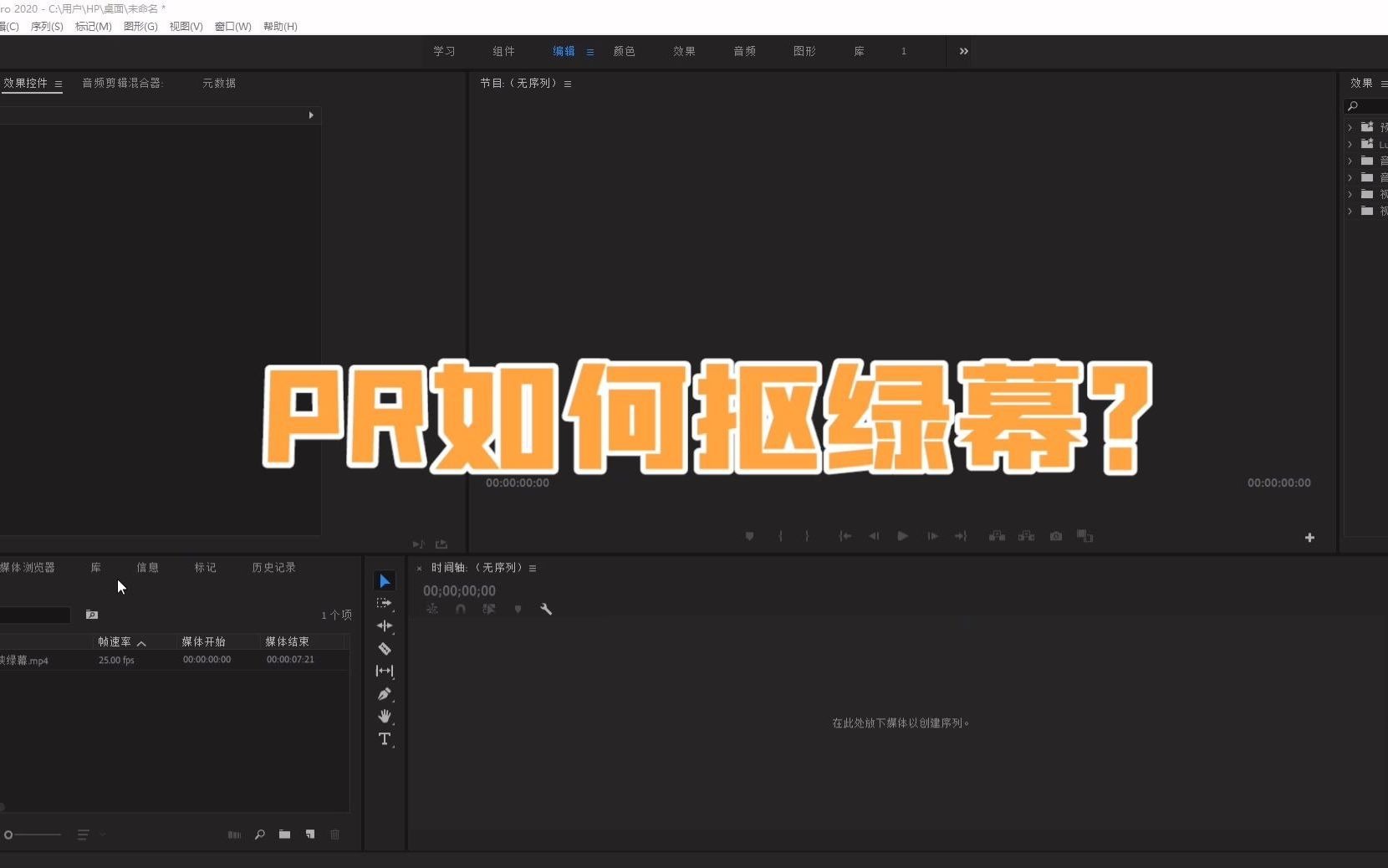Toggle Snap in timeline
The width and height of the screenshot is (1388, 868).
coord(461,610)
